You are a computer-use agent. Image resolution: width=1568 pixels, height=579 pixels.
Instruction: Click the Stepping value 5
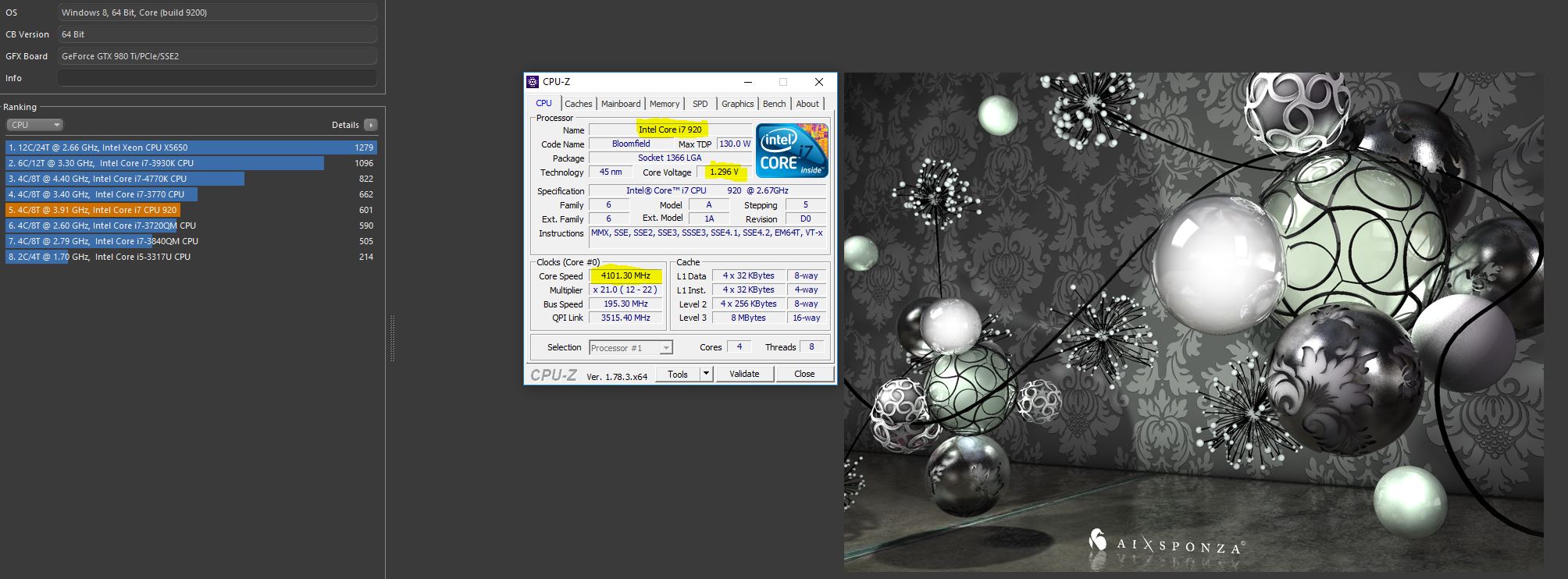(805, 204)
